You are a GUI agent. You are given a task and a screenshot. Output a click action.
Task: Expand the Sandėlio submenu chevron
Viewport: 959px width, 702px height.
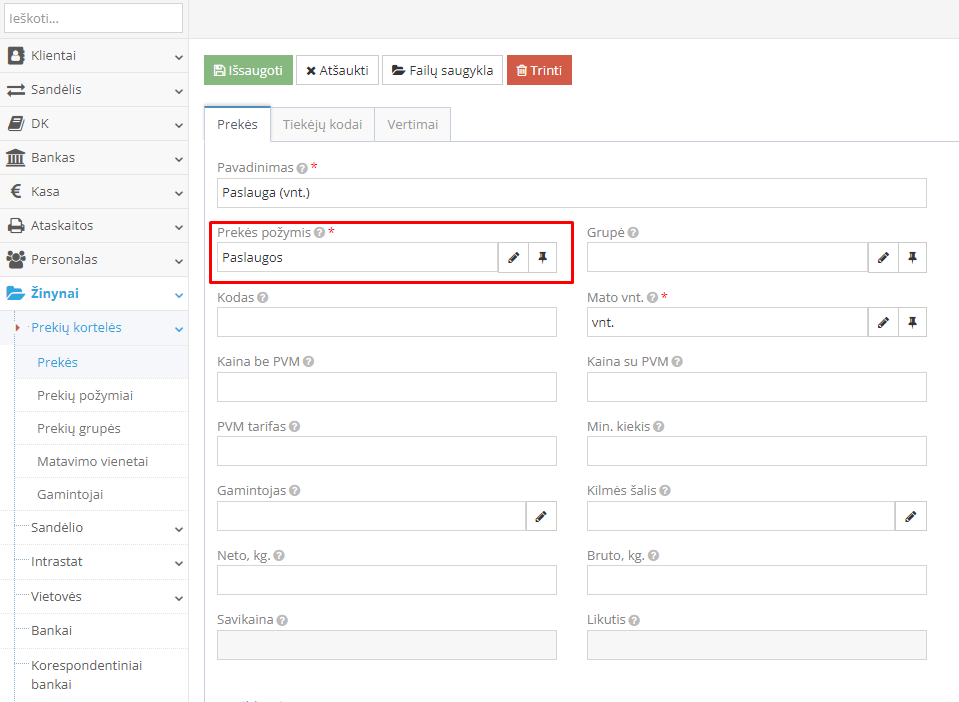coord(179,529)
